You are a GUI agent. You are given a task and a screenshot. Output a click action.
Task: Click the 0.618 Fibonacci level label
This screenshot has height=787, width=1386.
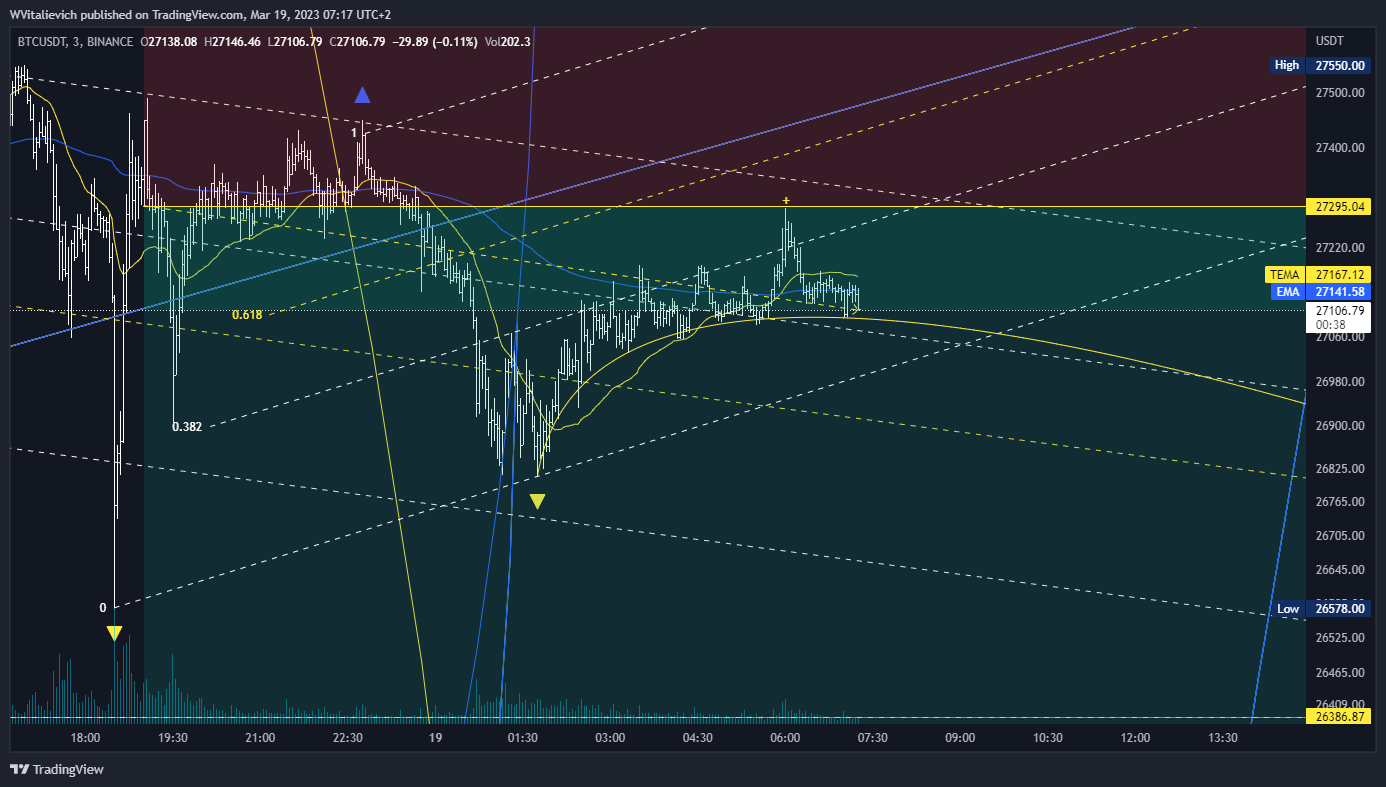247,314
